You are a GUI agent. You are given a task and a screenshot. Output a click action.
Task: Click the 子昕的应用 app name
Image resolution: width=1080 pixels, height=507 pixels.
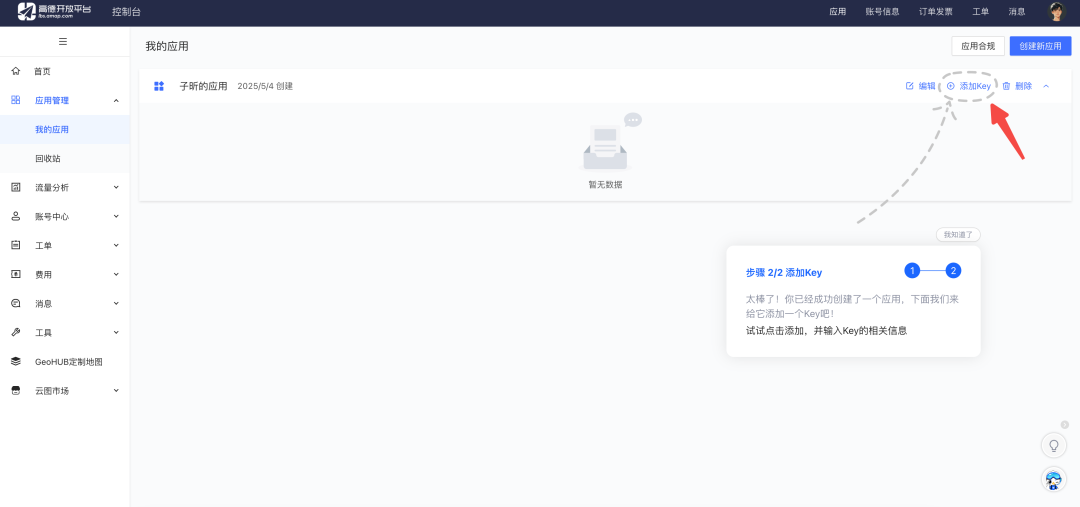coord(203,86)
